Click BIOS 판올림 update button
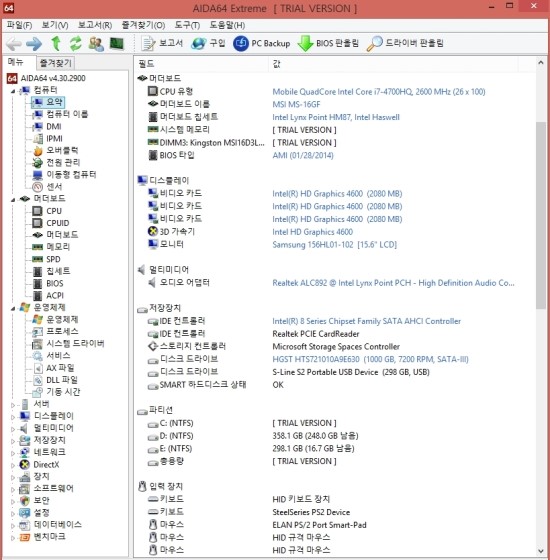Viewport: 550px width, 560px height. [x=328, y=44]
